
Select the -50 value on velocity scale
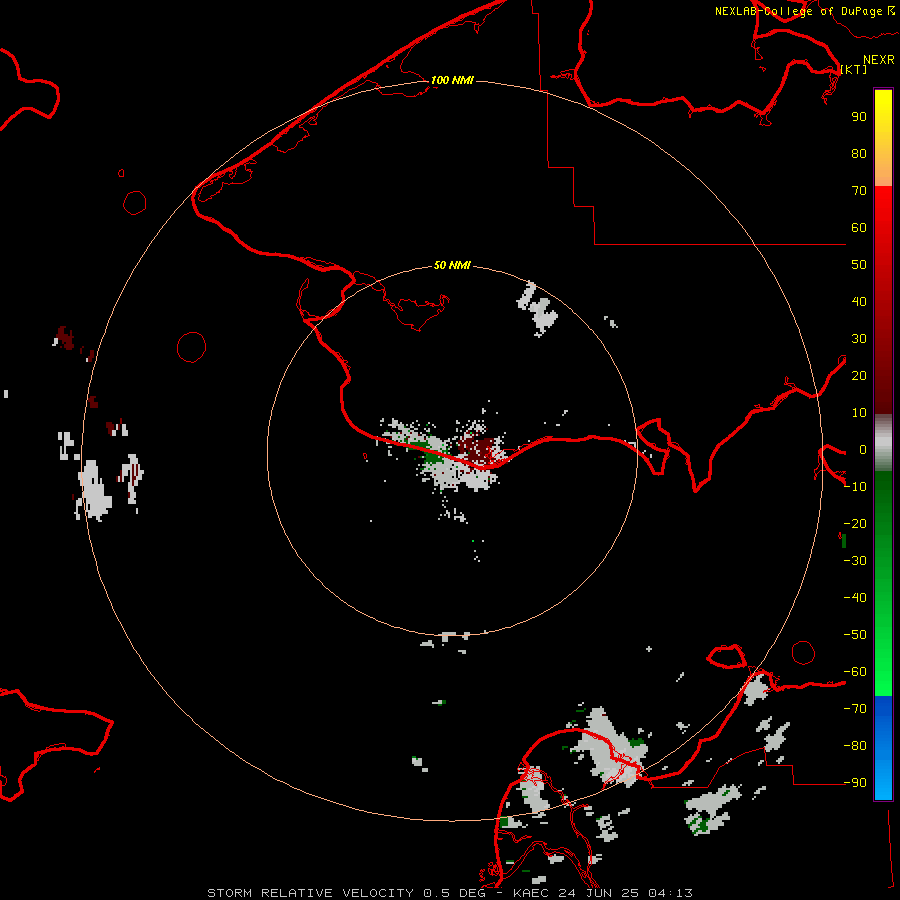(855, 635)
